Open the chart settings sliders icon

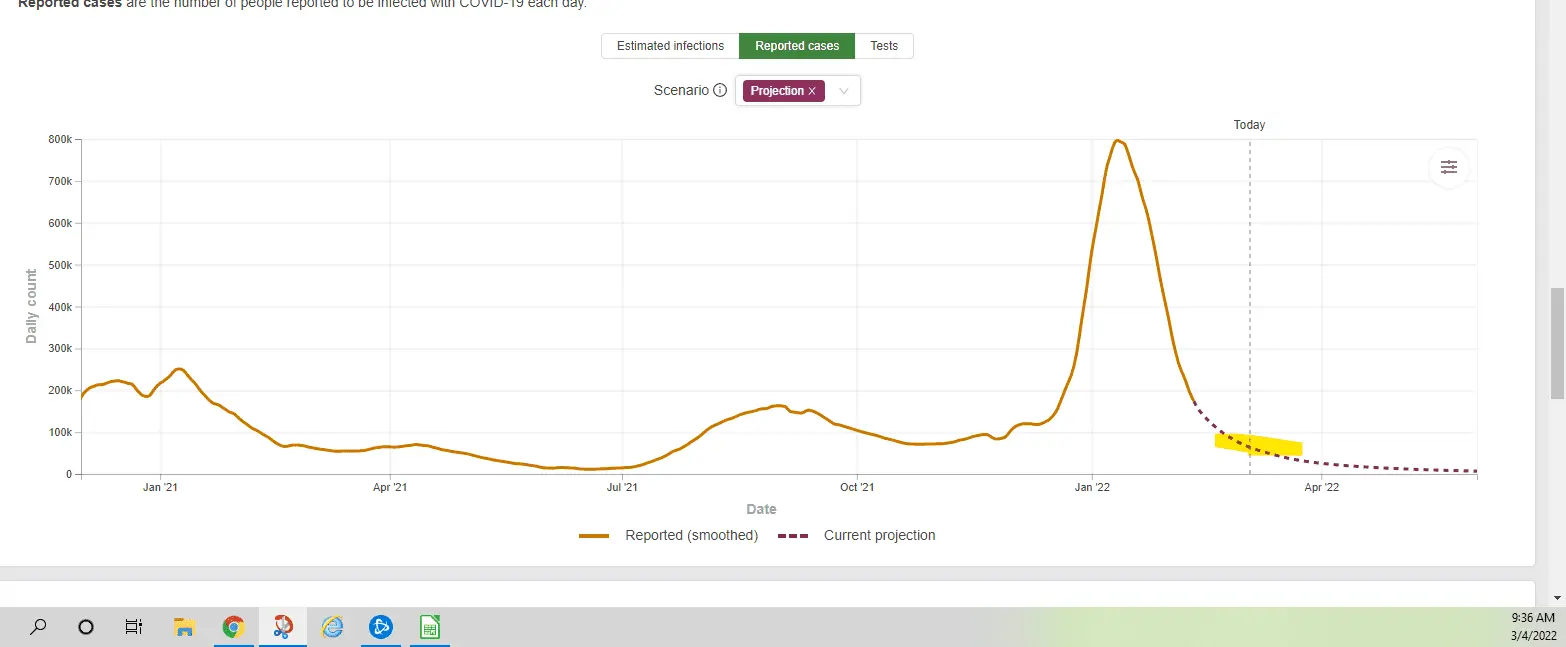point(1449,167)
